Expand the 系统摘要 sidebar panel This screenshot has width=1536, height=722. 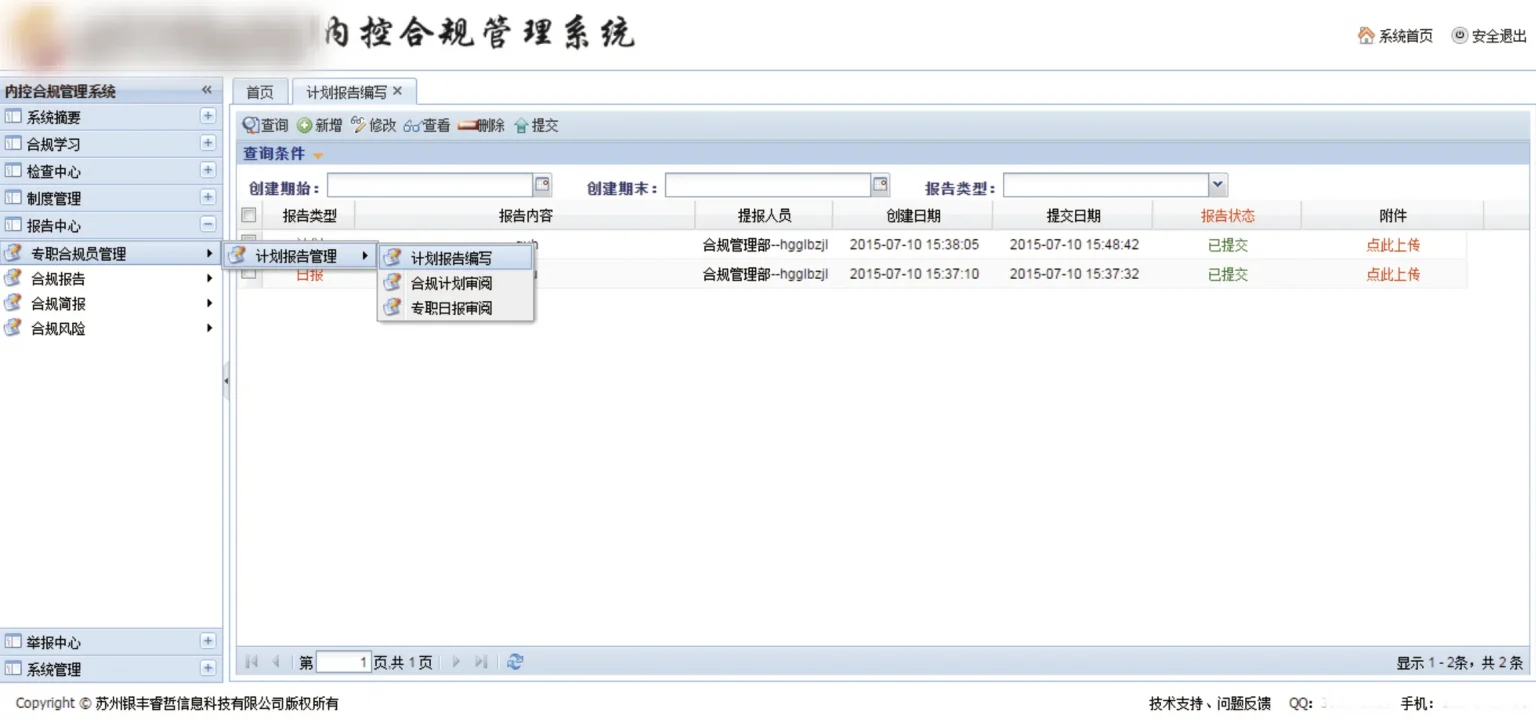(208, 116)
